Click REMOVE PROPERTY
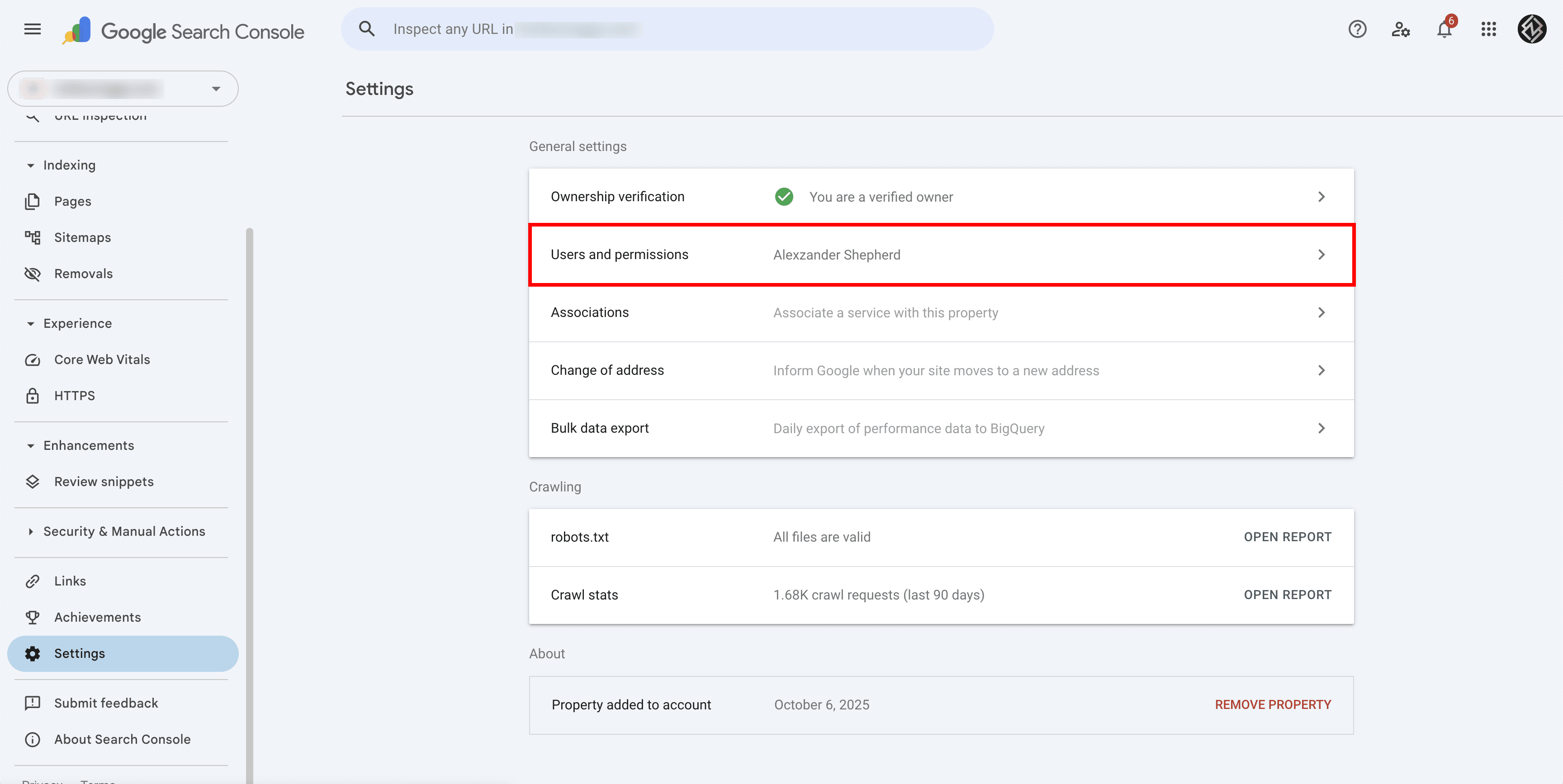Screen dimensions: 1563x784 coord(1272,704)
